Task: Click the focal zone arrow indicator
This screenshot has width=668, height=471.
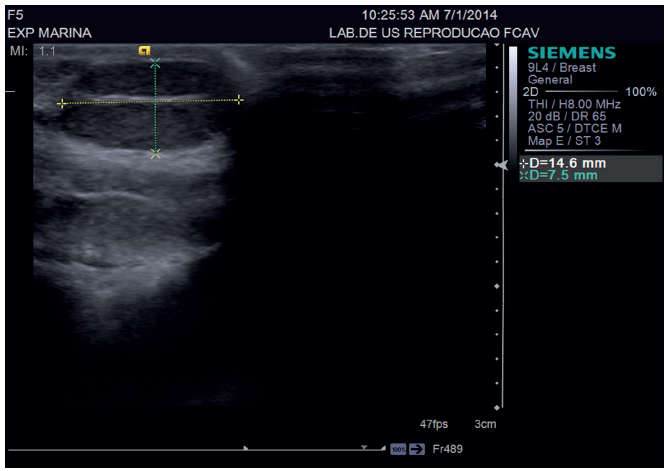Action: coord(503,164)
